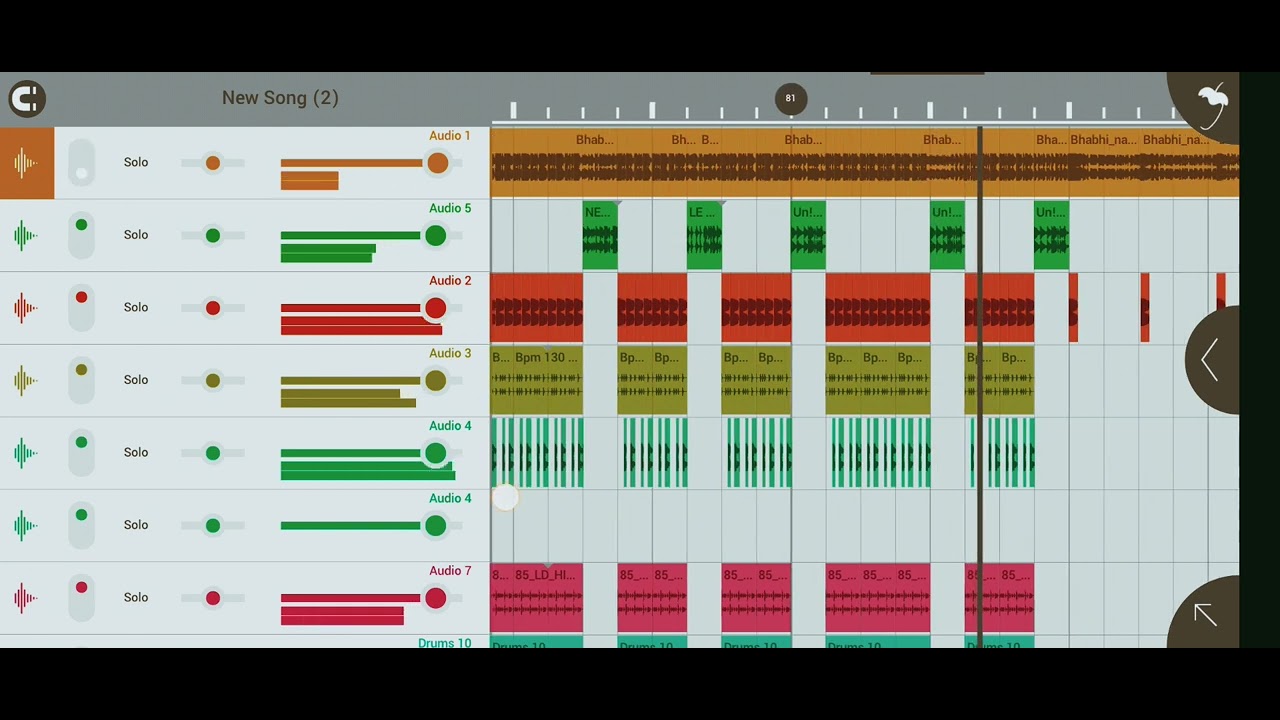Click the New Song (2) title
Image resolution: width=1280 pixels, height=720 pixels.
[280, 98]
